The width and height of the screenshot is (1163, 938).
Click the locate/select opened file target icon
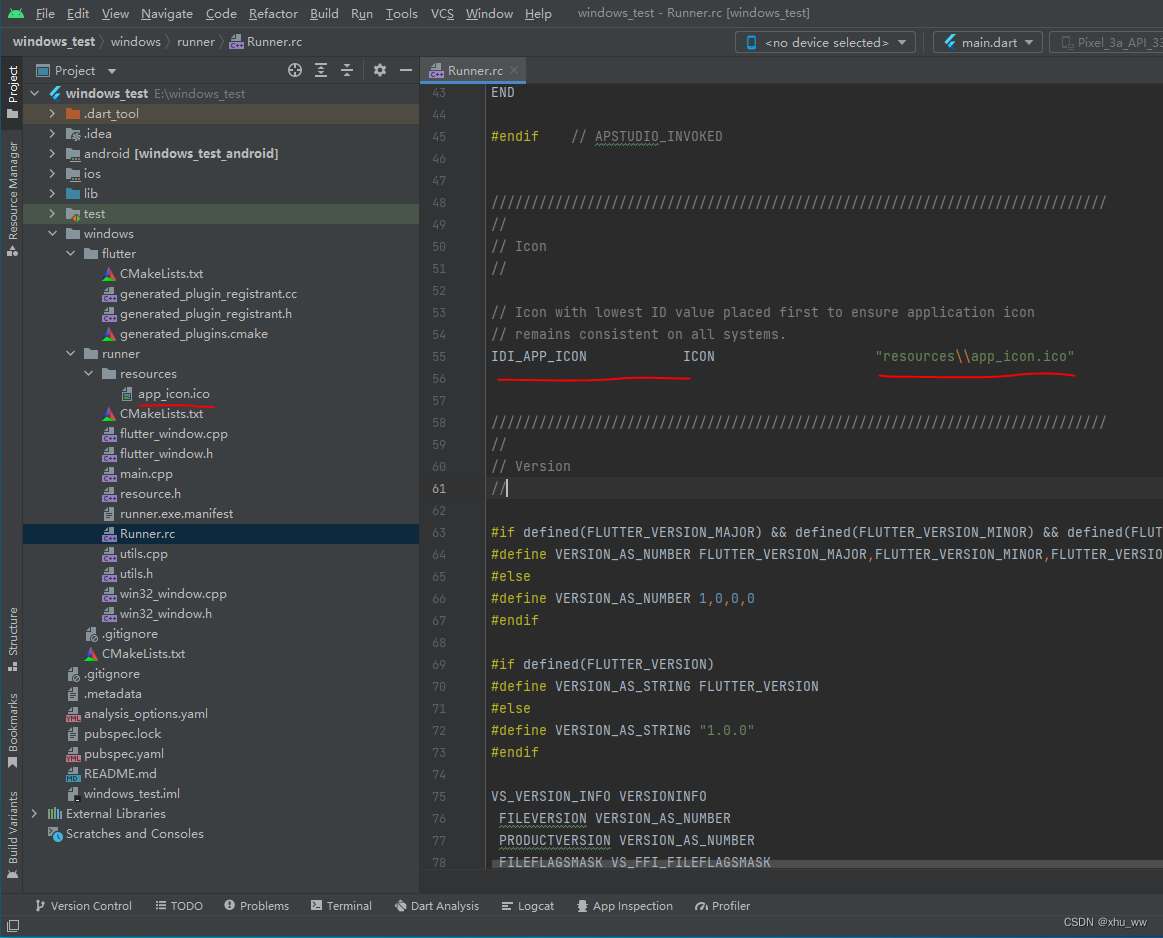click(295, 70)
